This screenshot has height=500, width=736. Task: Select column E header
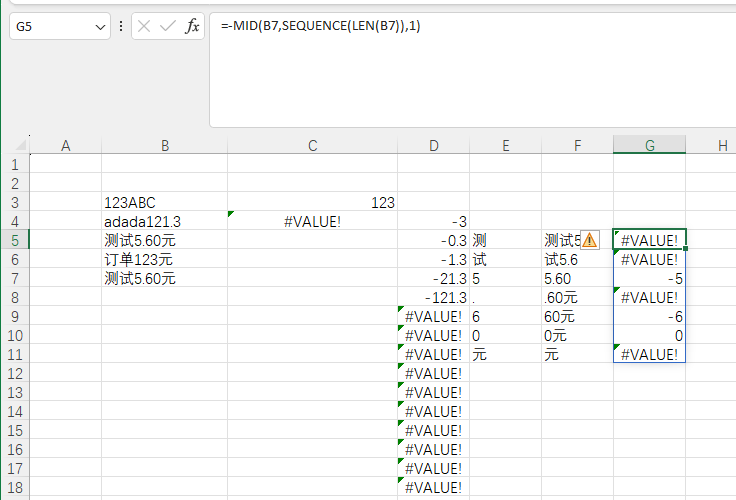506,145
